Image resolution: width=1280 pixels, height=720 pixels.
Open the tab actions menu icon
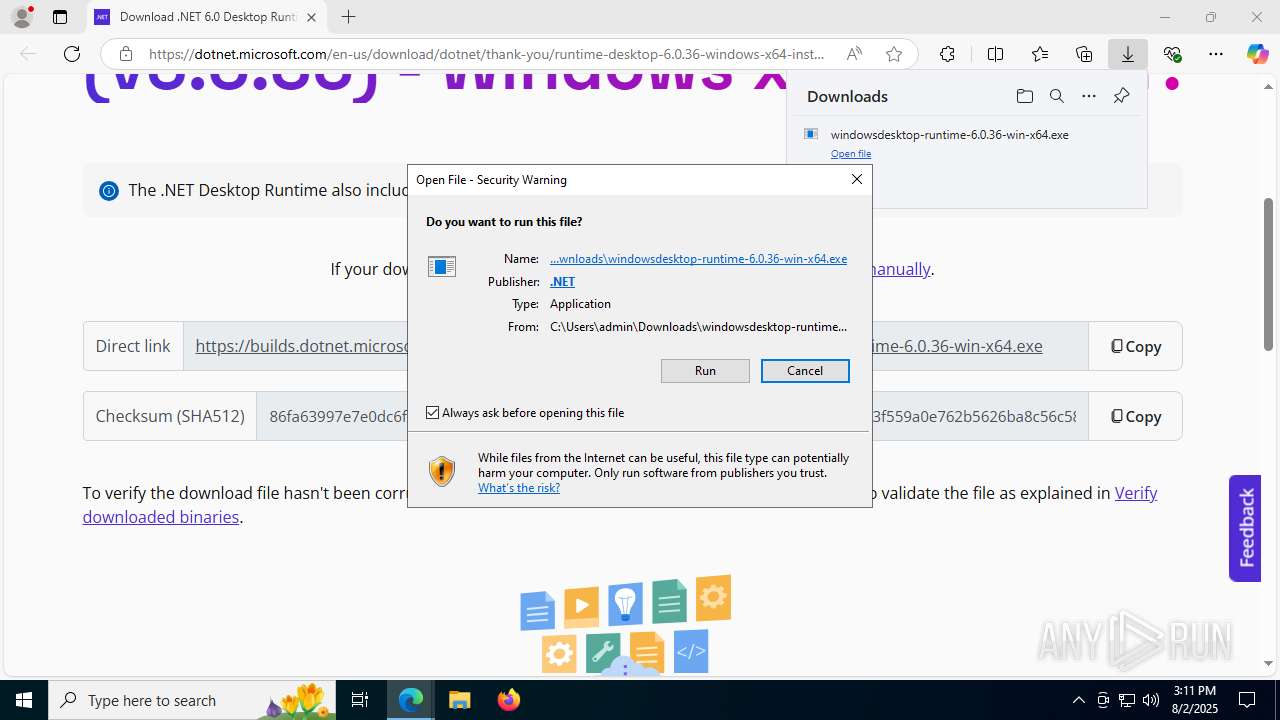pos(60,17)
